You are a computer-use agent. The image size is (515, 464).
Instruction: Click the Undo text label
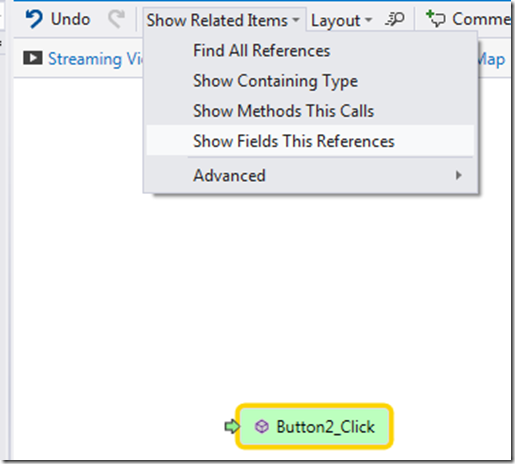(70, 19)
